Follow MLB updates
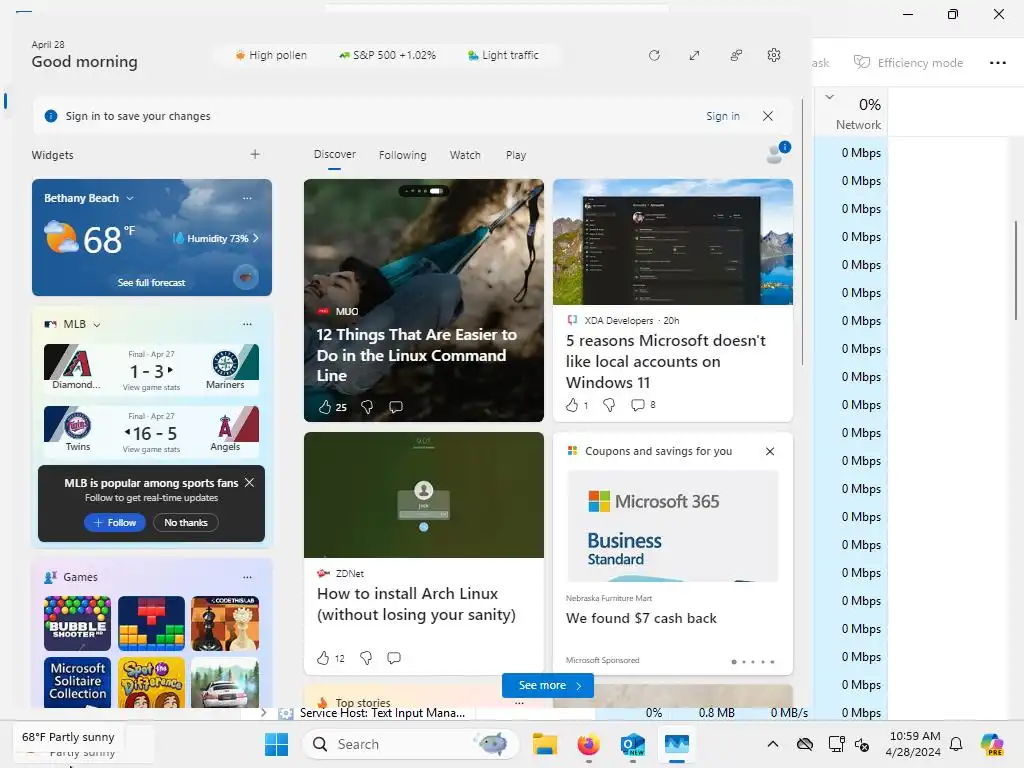Viewport: 1024px width, 768px height. click(x=114, y=522)
